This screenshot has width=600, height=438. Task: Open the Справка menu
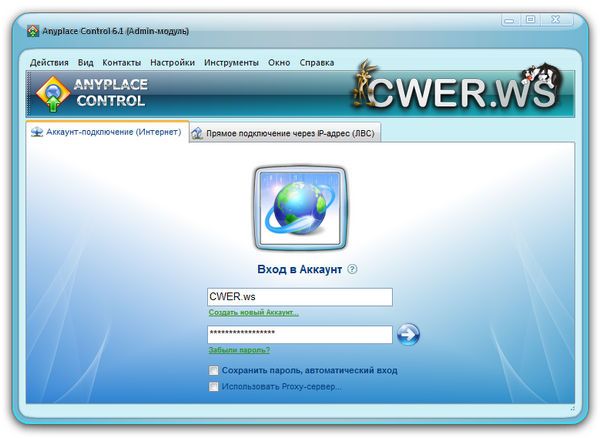[317, 62]
